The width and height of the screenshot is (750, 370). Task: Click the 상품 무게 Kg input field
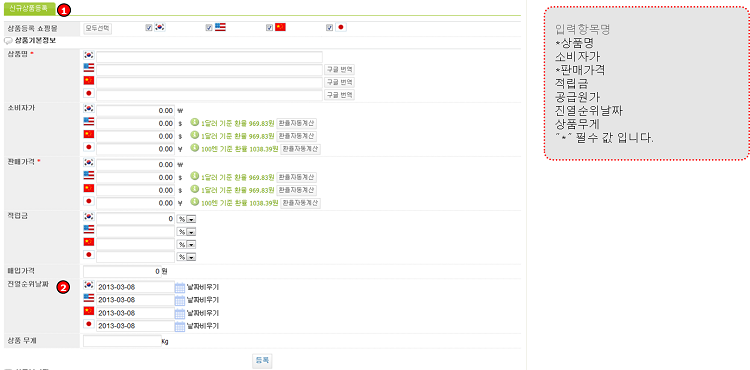[x=122, y=341]
